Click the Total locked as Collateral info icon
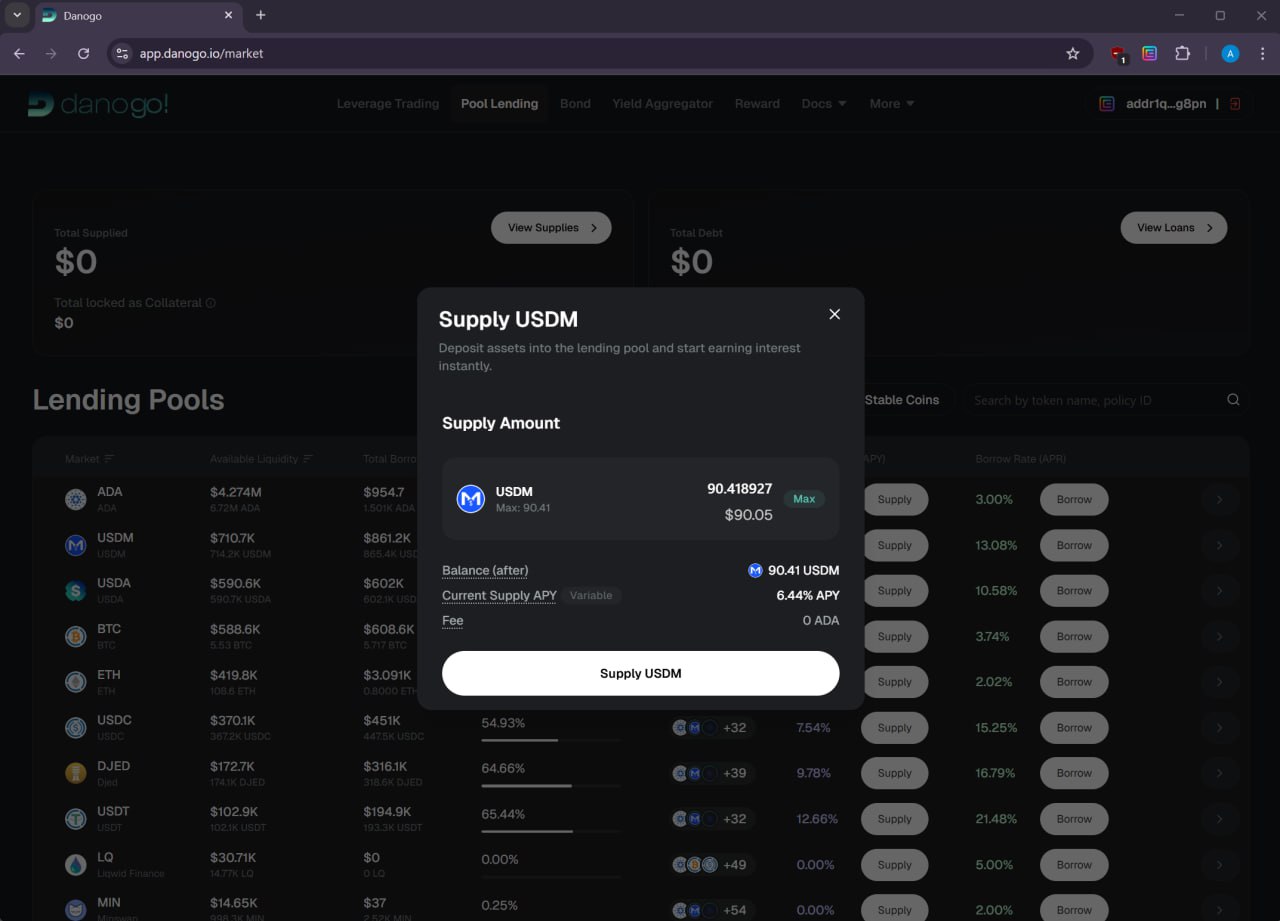Image resolution: width=1280 pixels, height=921 pixels. pyautogui.click(x=210, y=303)
